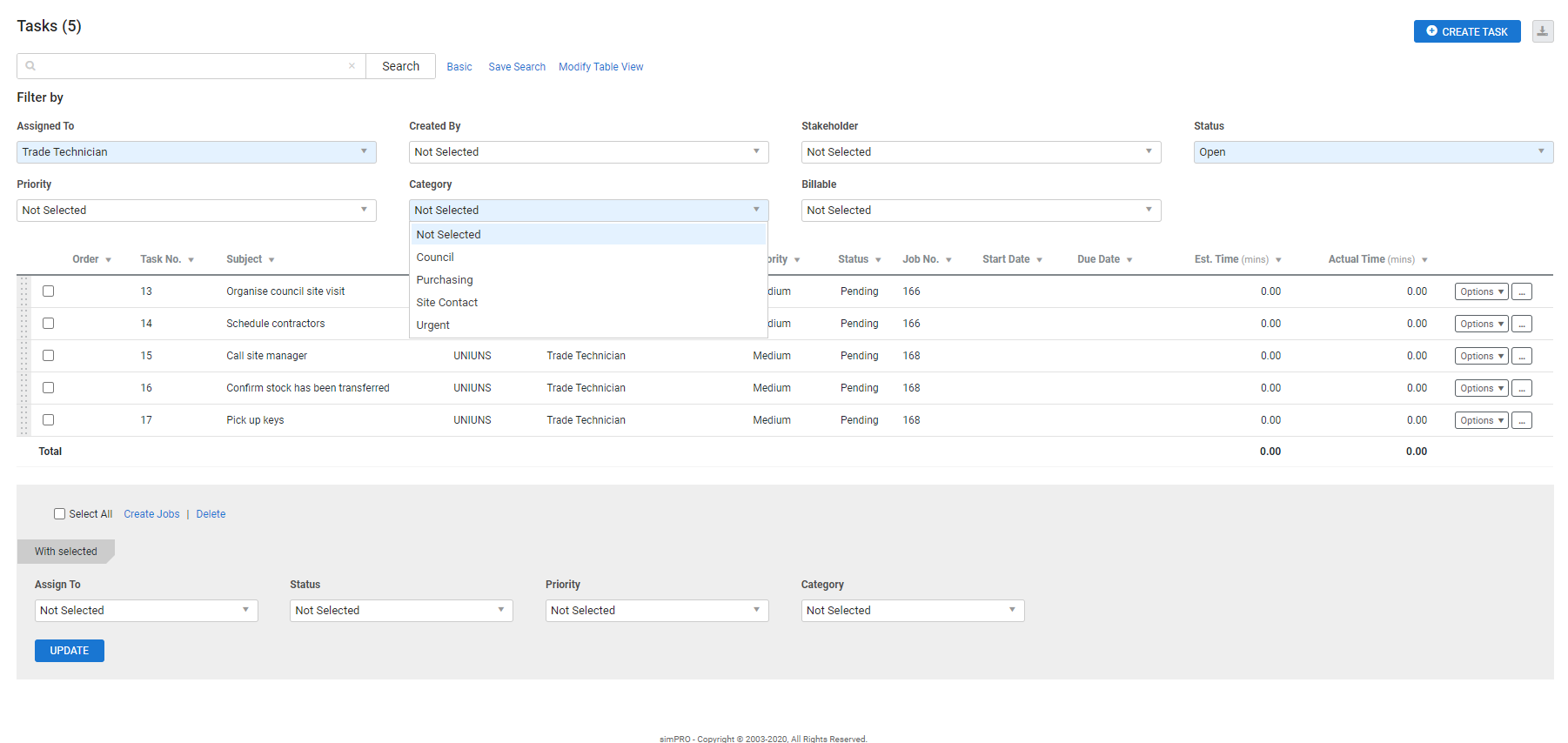Open the Assigned To filter dropdown

(x=196, y=152)
